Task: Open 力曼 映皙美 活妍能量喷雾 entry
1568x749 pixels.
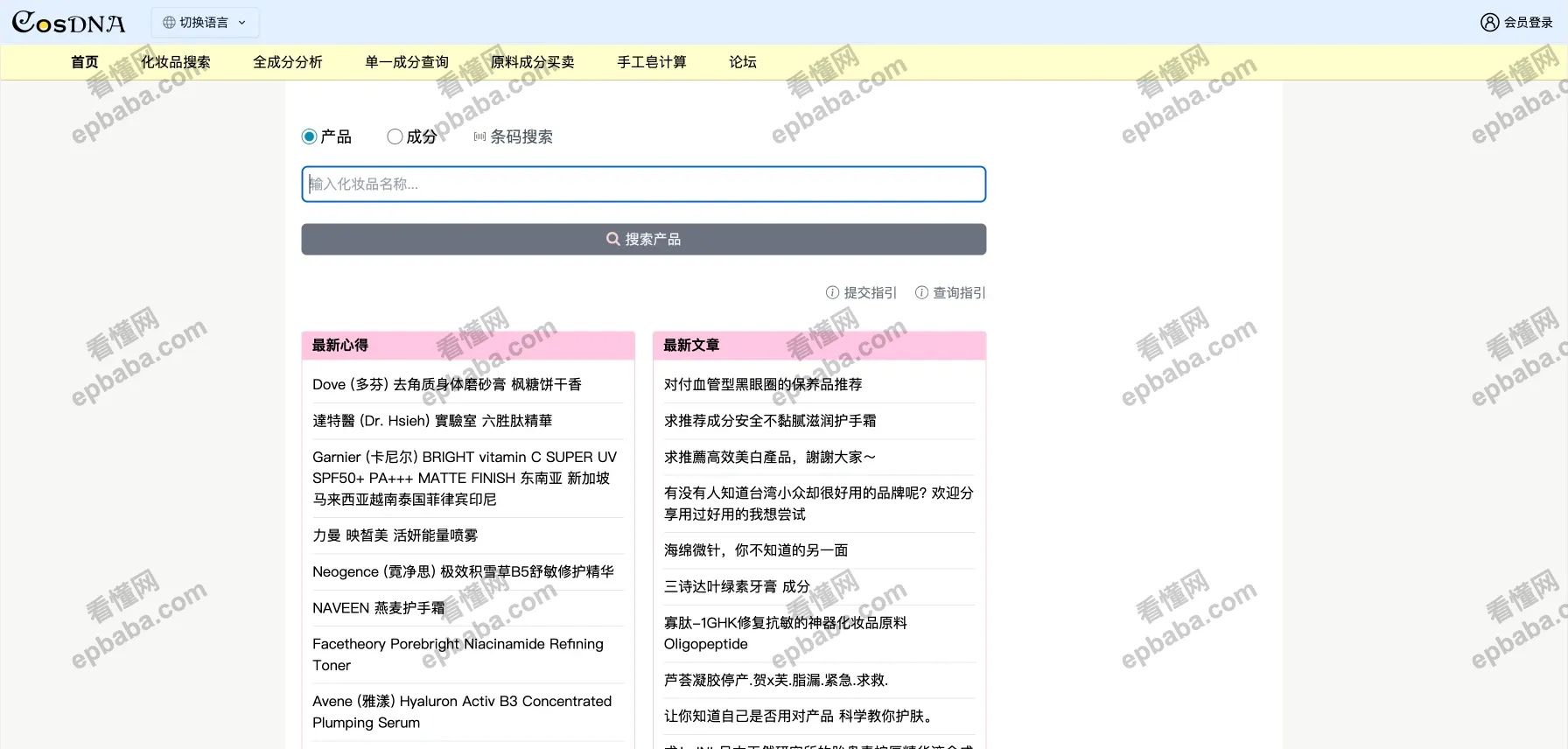Action: coord(395,535)
